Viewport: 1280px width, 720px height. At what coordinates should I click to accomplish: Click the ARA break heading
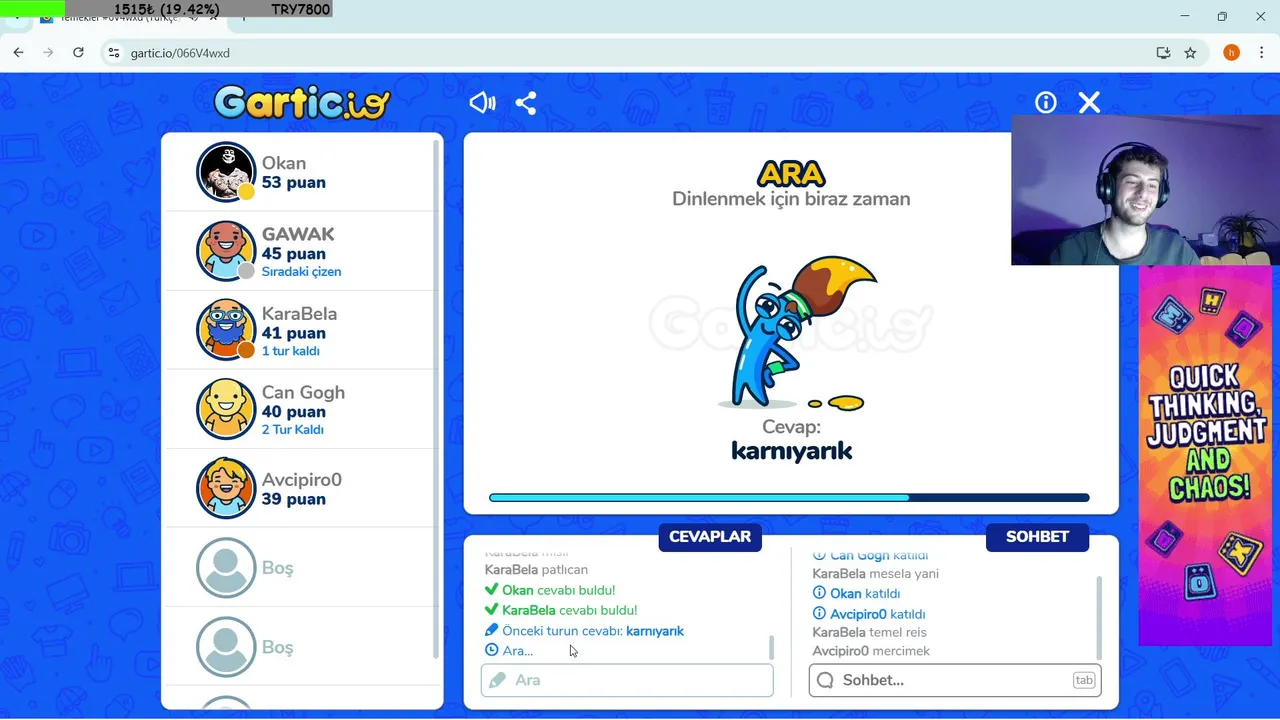click(791, 174)
